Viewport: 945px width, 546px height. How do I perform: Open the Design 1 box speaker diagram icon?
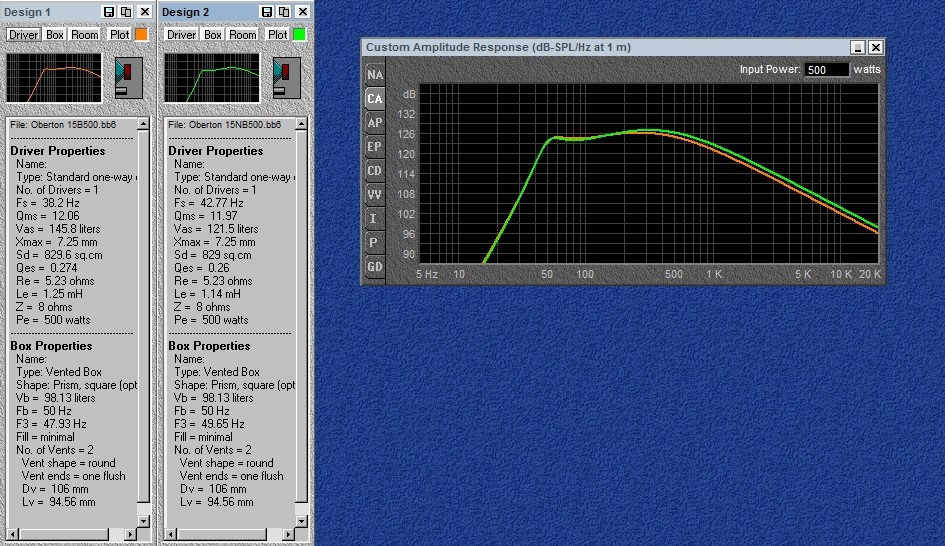point(129,78)
